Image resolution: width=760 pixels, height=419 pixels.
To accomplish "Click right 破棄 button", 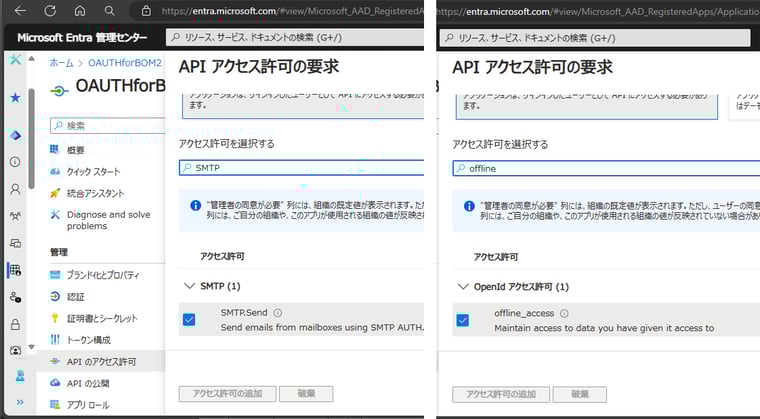I will 580,394.
